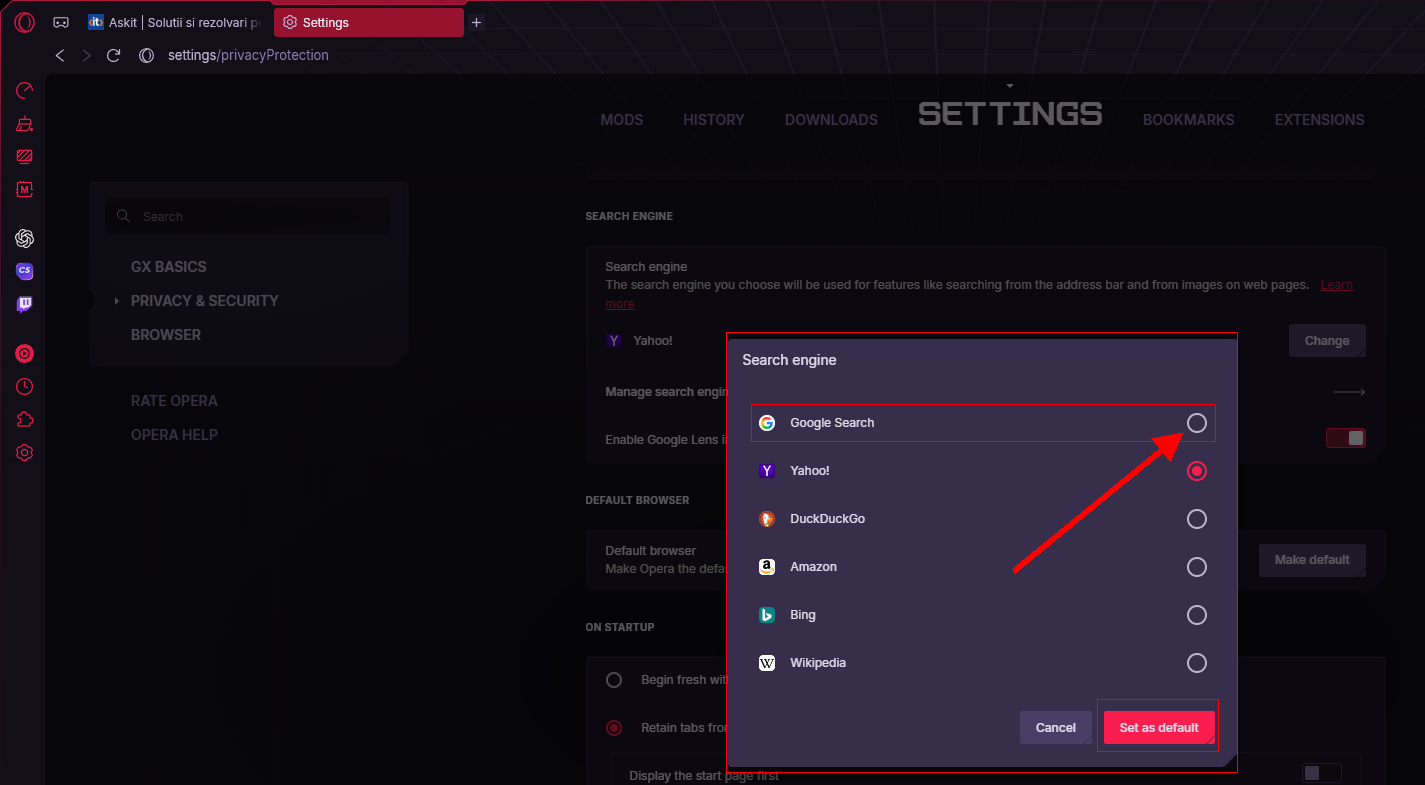Toggle the Enable Google Lens switch
Viewport: 1425px width, 785px height.
pyautogui.click(x=1345, y=438)
